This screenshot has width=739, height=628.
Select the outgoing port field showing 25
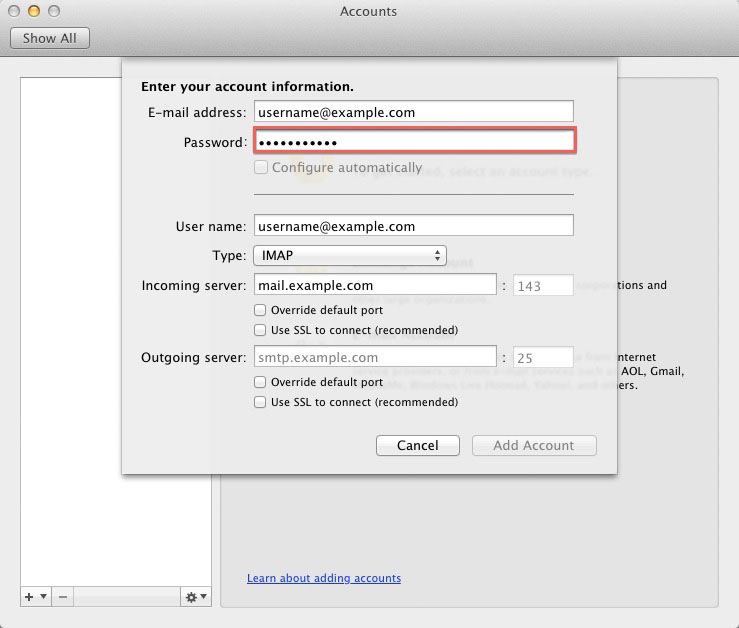tap(543, 357)
